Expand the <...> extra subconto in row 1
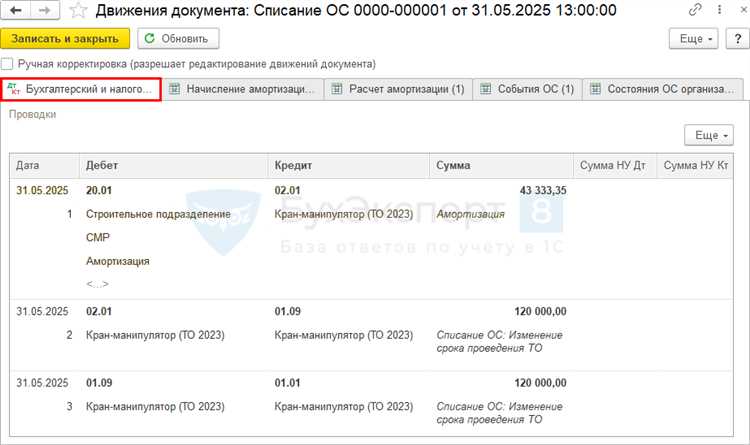The height and width of the screenshot is (445, 750). tap(97, 284)
